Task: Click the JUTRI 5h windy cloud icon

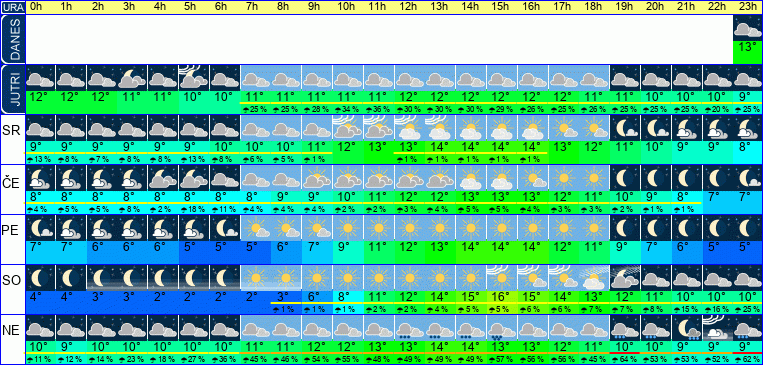Action: coord(194,78)
